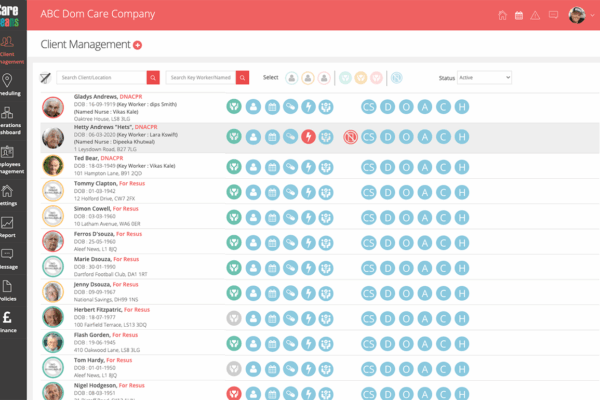Open Finance in the left sidebar
The width and height of the screenshot is (600, 400).
(x=8, y=322)
